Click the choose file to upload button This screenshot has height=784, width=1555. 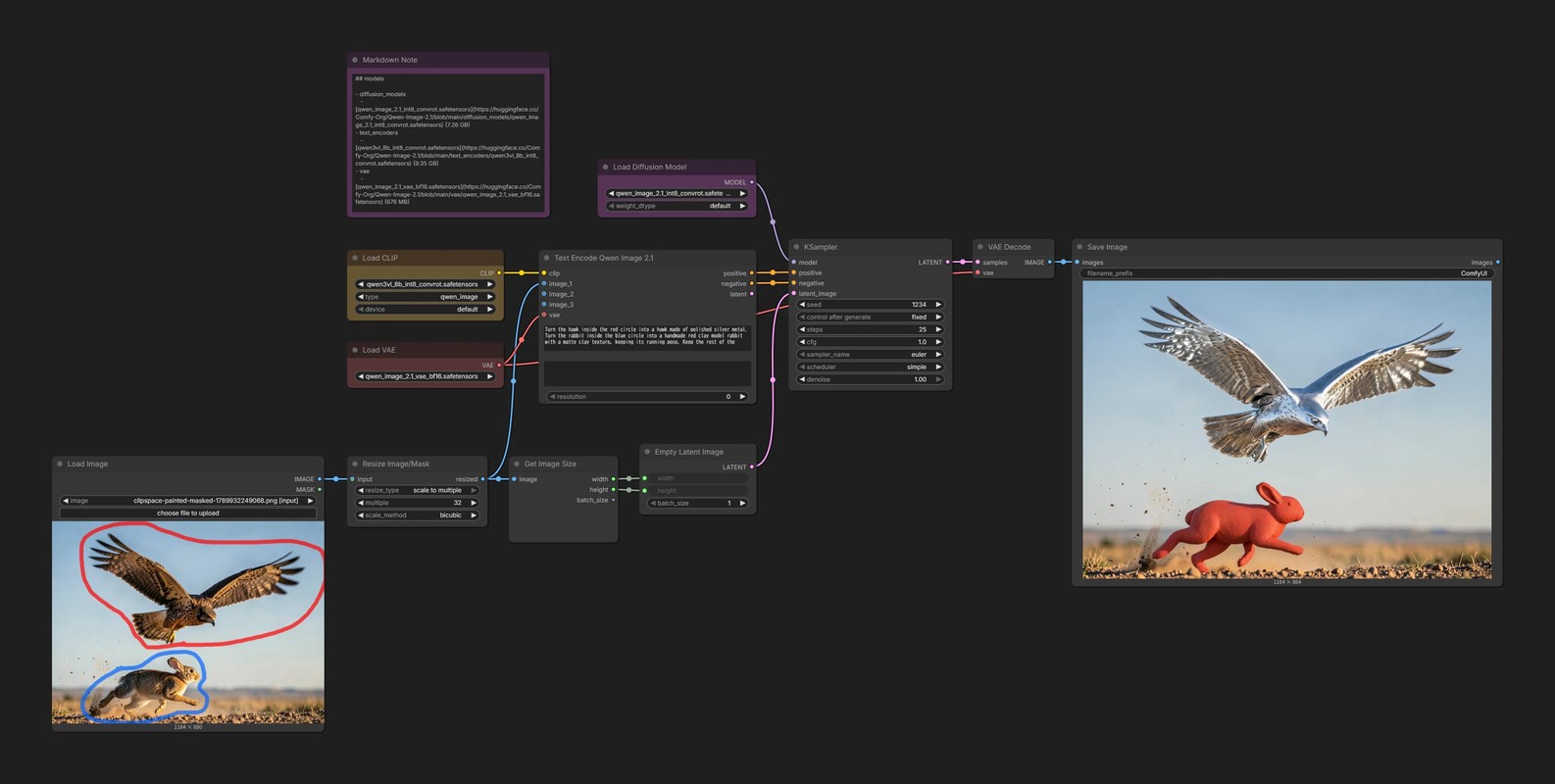coord(188,513)
